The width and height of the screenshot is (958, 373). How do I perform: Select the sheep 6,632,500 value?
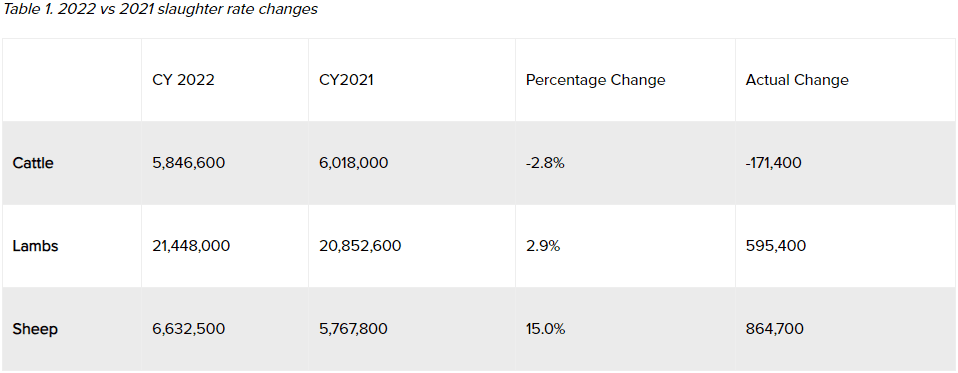coord(188,329)
